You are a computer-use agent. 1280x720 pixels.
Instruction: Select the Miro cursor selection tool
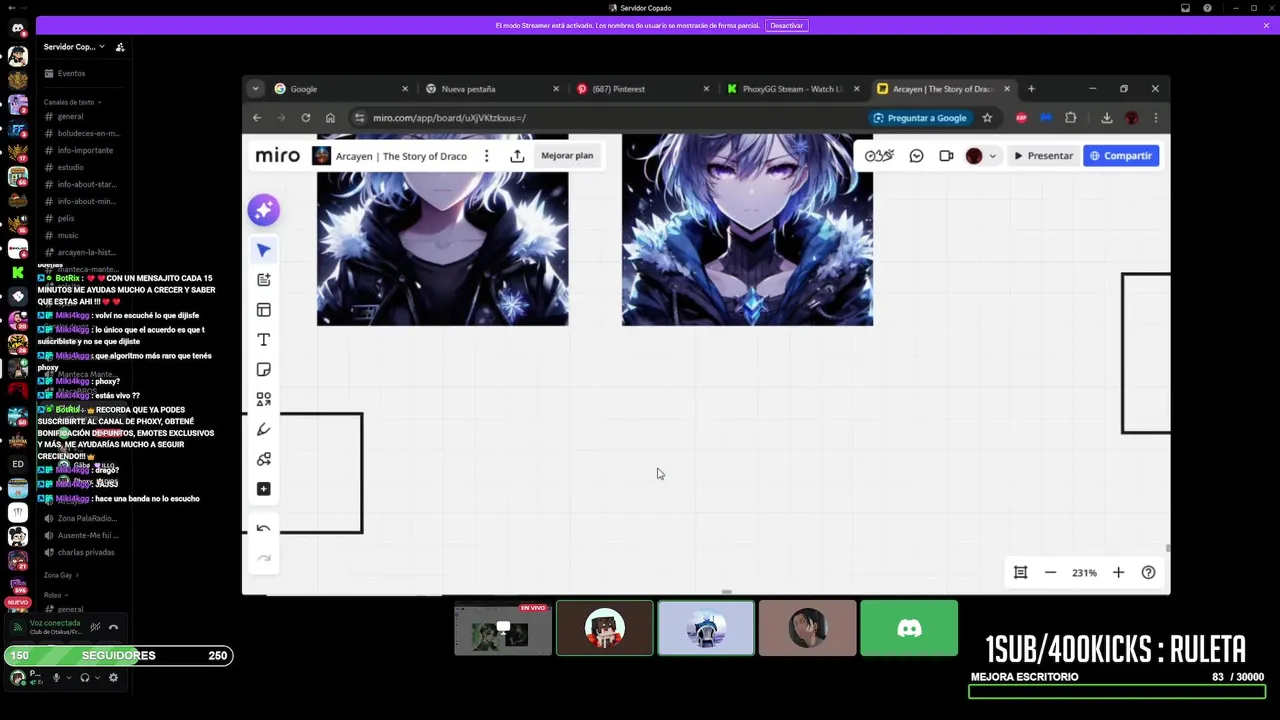(x=264, y=250)
